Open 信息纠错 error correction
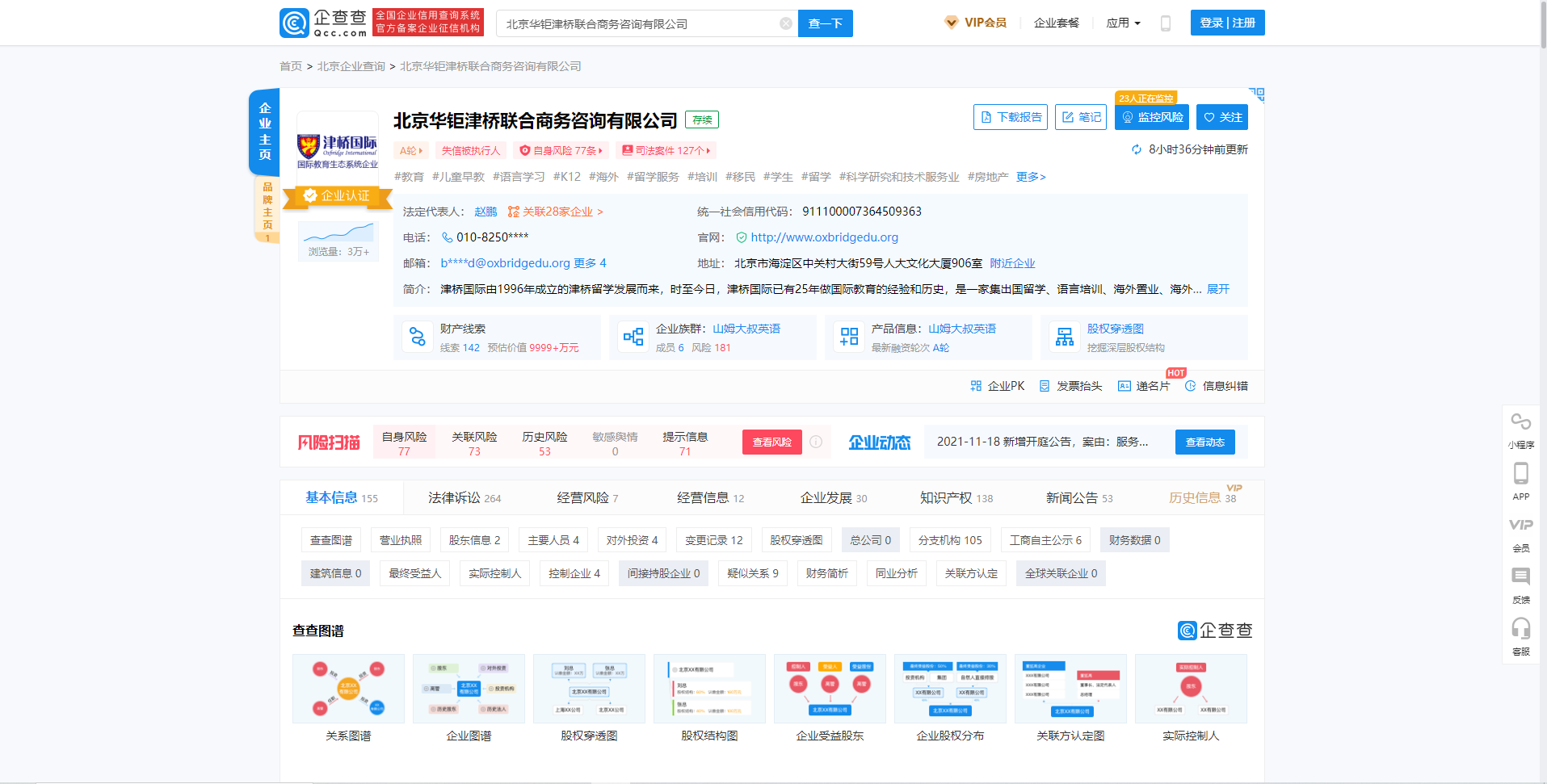This screenshot has width=1547, height=784. (1217, 386)
